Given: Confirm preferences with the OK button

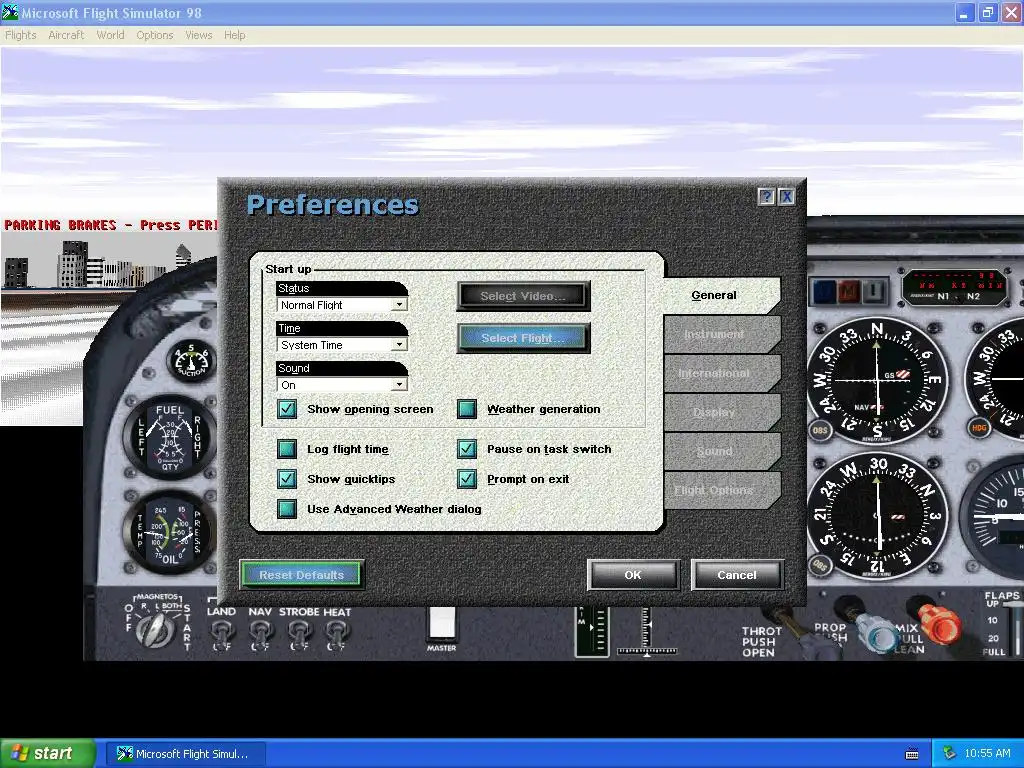Looking at the screenshot, I should click(633, 575).
